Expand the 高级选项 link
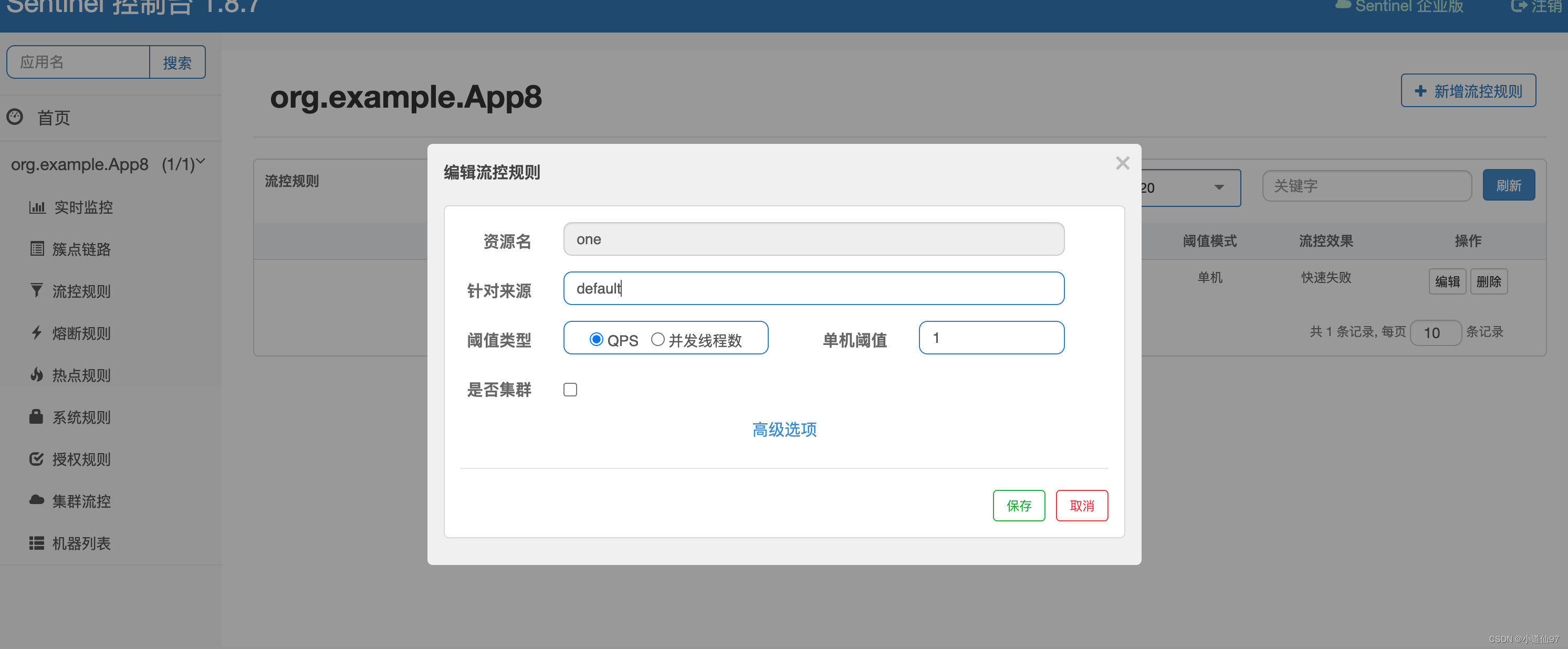The height and width of the screenshot is (649, 1568). pyautogui.click(x=784, y=429)
